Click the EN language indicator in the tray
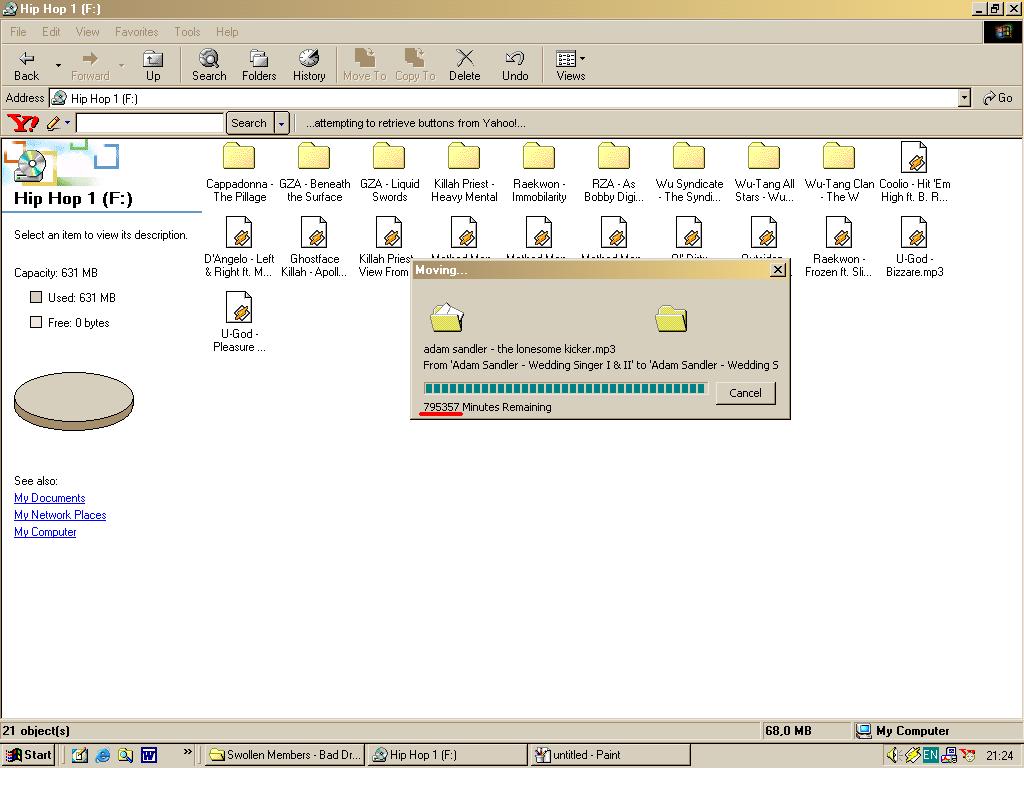 (930, 755)
